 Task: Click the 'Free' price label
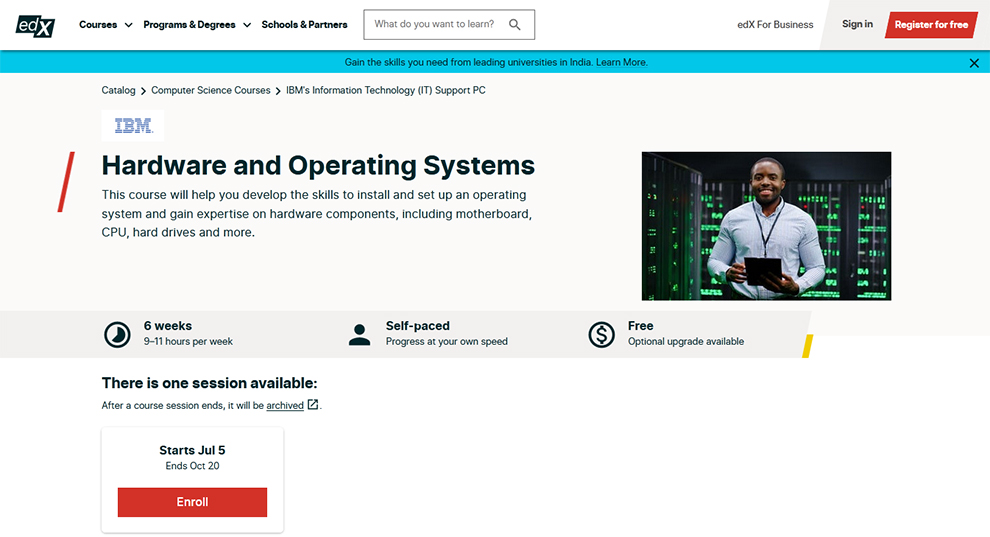pyautogui.click(x=640, y=326)
